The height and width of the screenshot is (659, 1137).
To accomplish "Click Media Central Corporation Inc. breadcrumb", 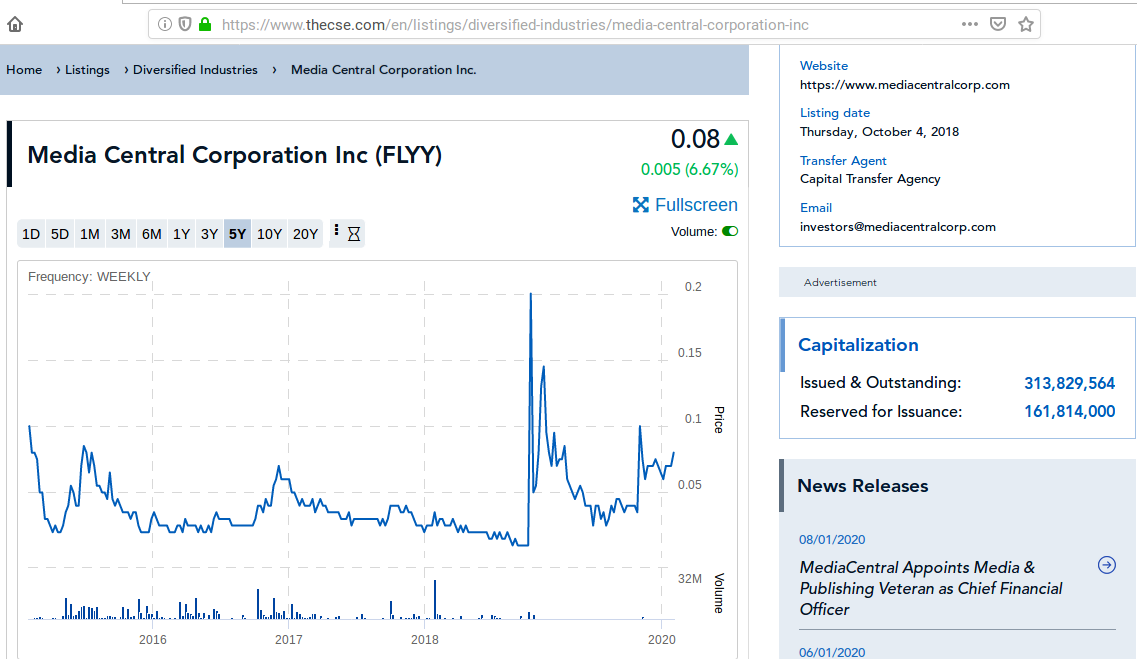I will point(384,70).
